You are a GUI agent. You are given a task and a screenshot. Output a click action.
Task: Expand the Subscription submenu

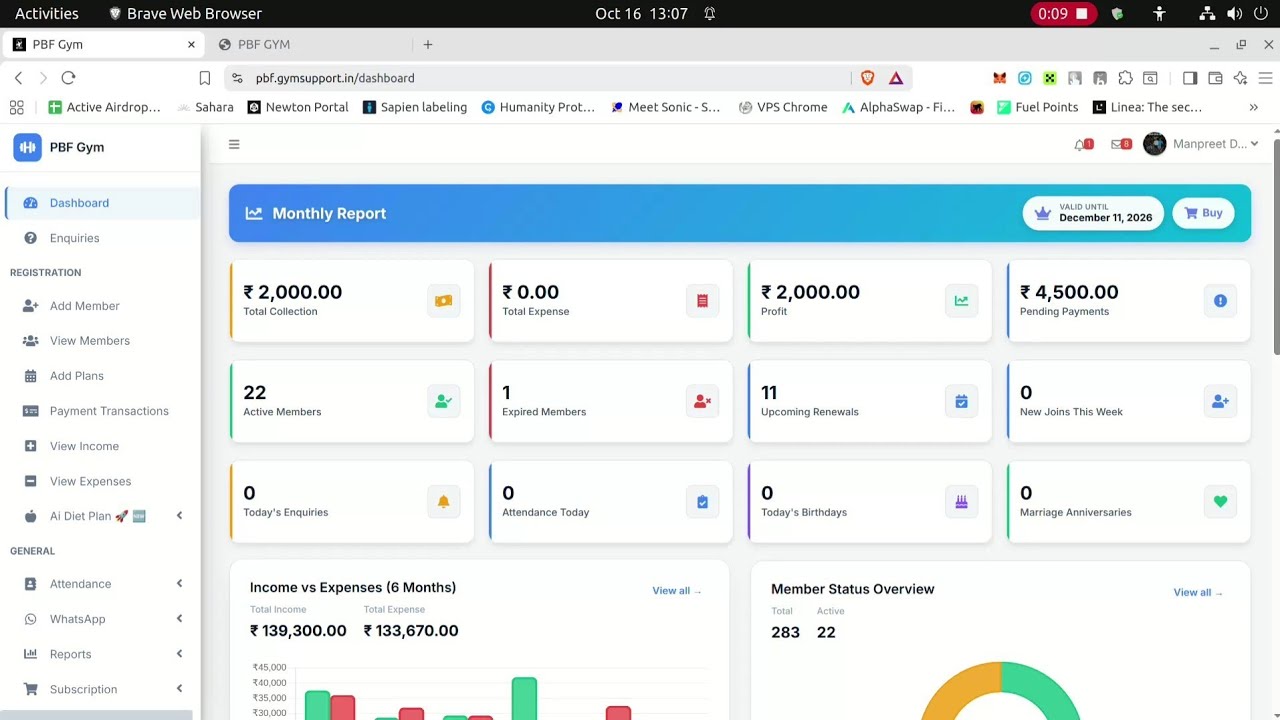click(179, 689)
